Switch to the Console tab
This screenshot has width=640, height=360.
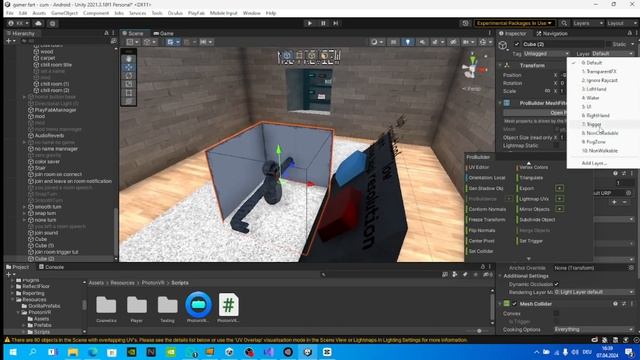(x=51, y=267)
